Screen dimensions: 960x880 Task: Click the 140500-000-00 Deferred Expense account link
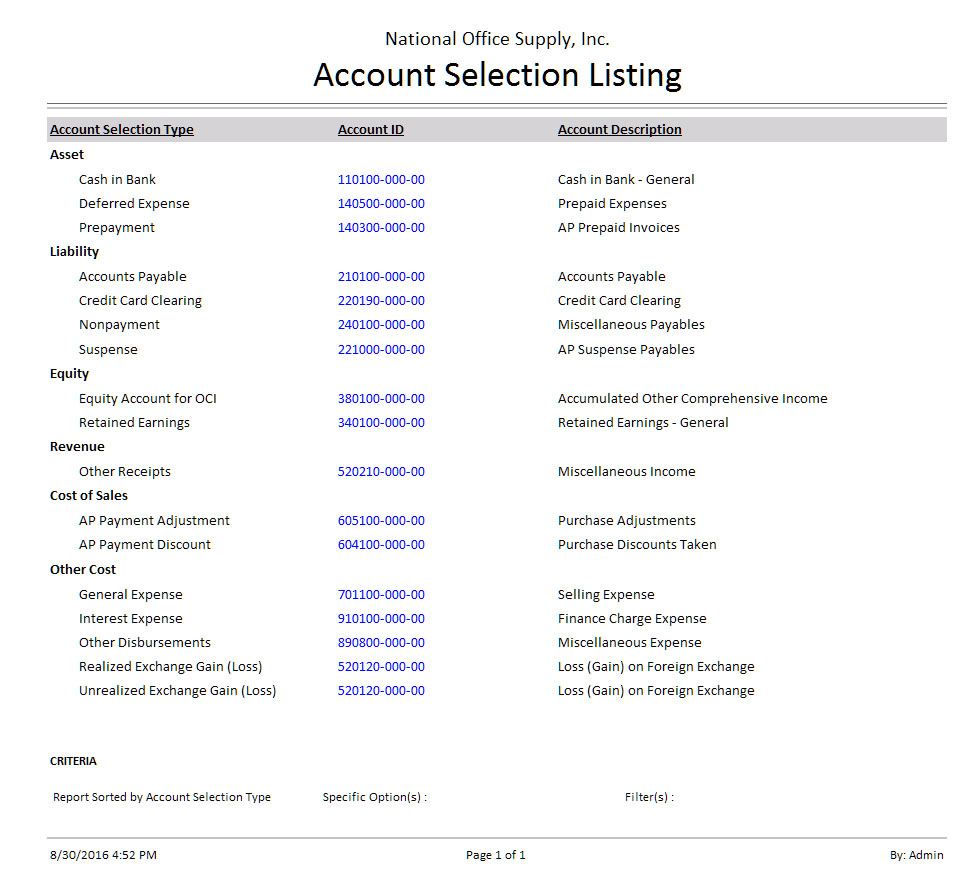[x=381, y=204]
